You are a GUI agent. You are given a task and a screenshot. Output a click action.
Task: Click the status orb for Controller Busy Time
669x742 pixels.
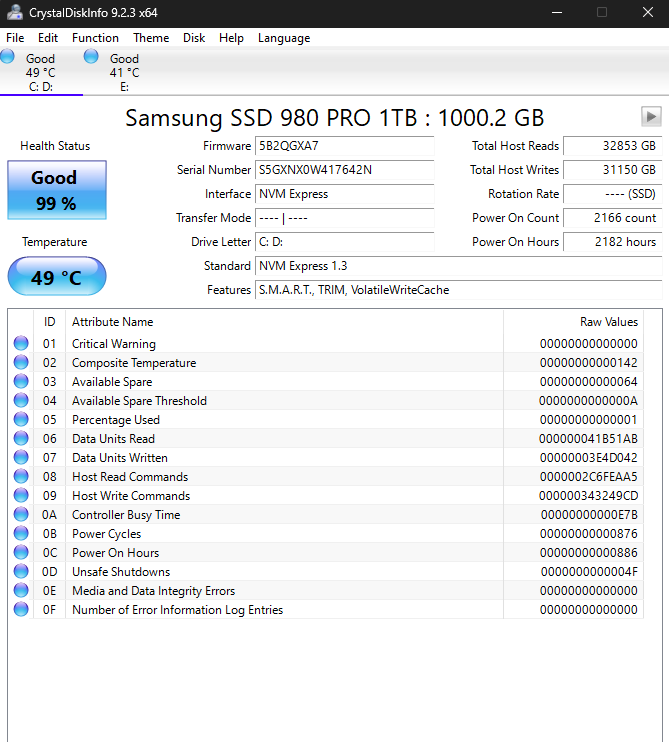coord(21,514)
